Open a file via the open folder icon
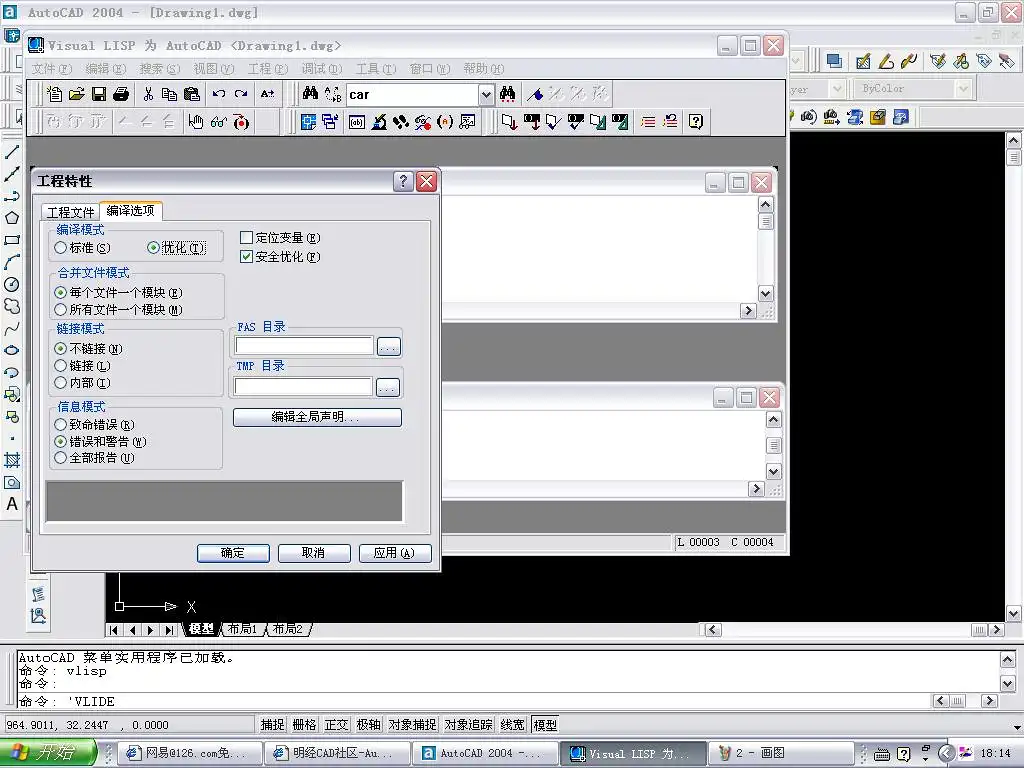 [76, 94]
